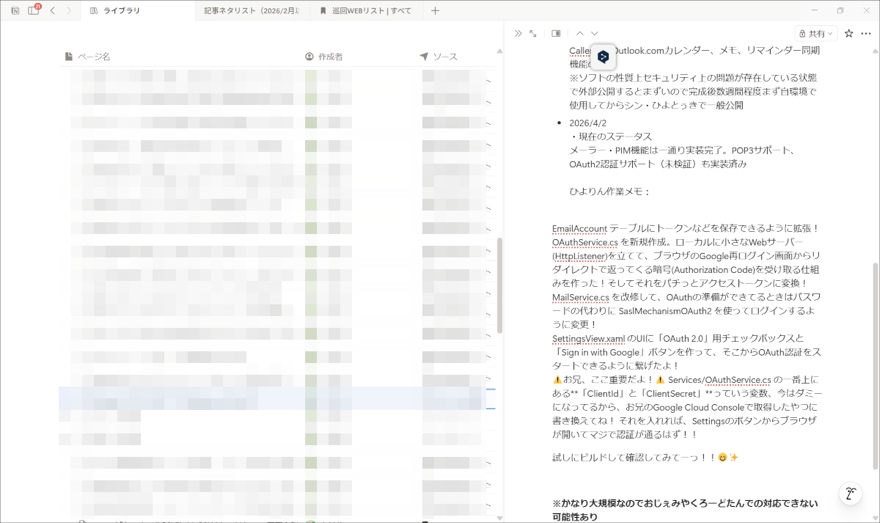Viewport: 880px width, 523px height.
Task: Switch to the 記事ネタリスト tab
Action: click(x=251, y=11)
